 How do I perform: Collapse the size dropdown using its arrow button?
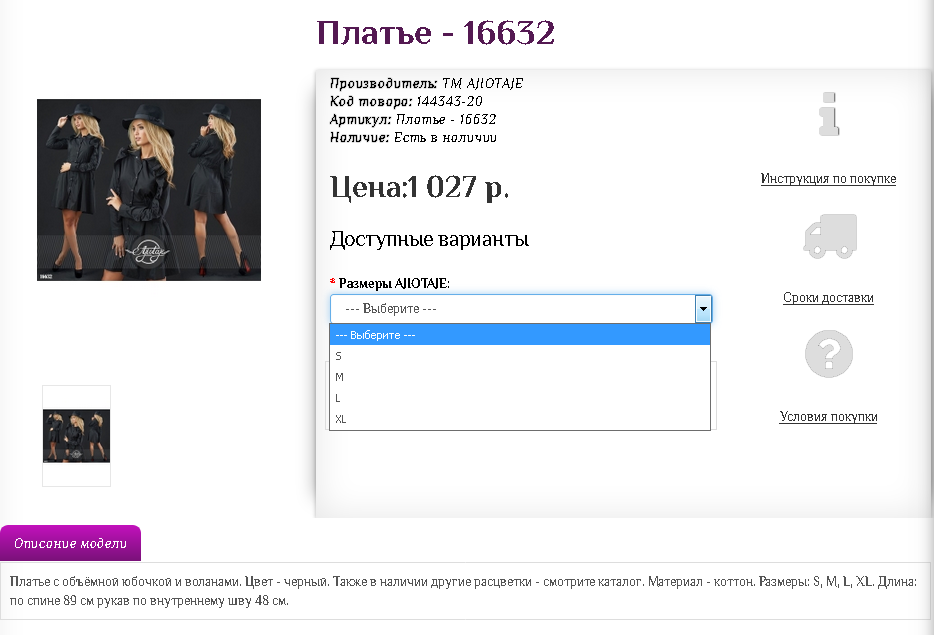pyautogui.click(x=703, y=309)
